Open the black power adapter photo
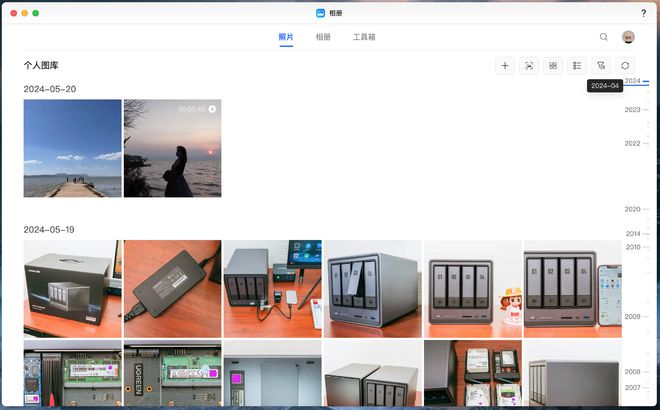The height and width of the screenshot is (410, 660). (173, 289)
